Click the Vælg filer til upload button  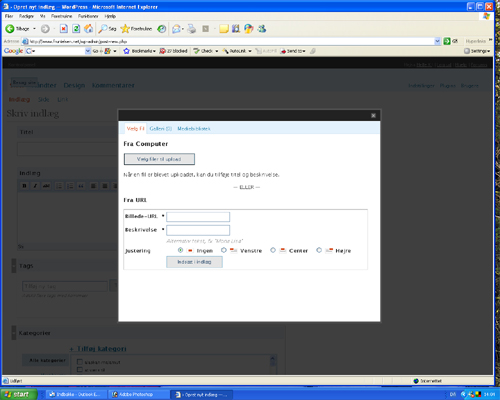(159, 159)
